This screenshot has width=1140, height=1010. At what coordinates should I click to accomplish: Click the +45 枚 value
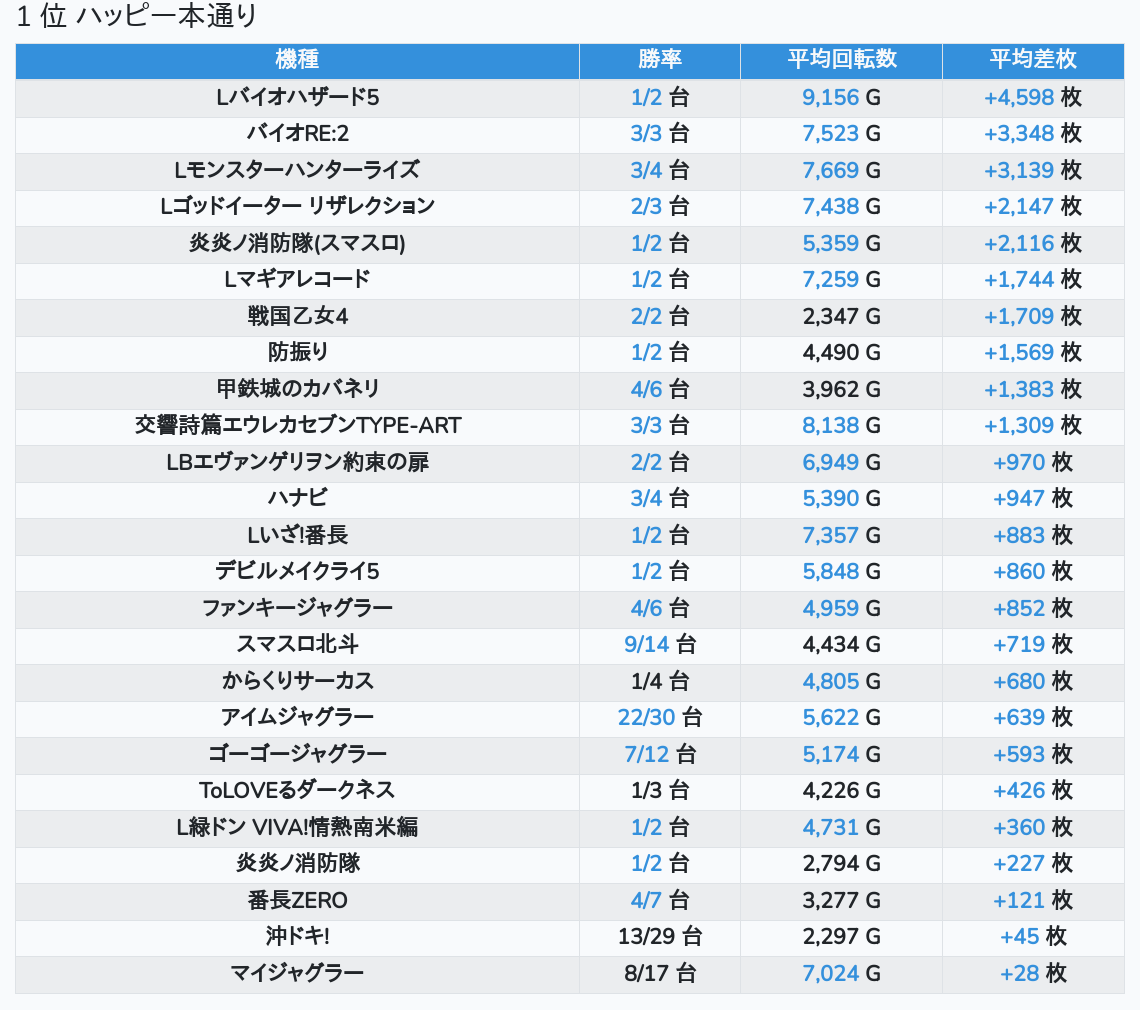(x=1032, y=937)
